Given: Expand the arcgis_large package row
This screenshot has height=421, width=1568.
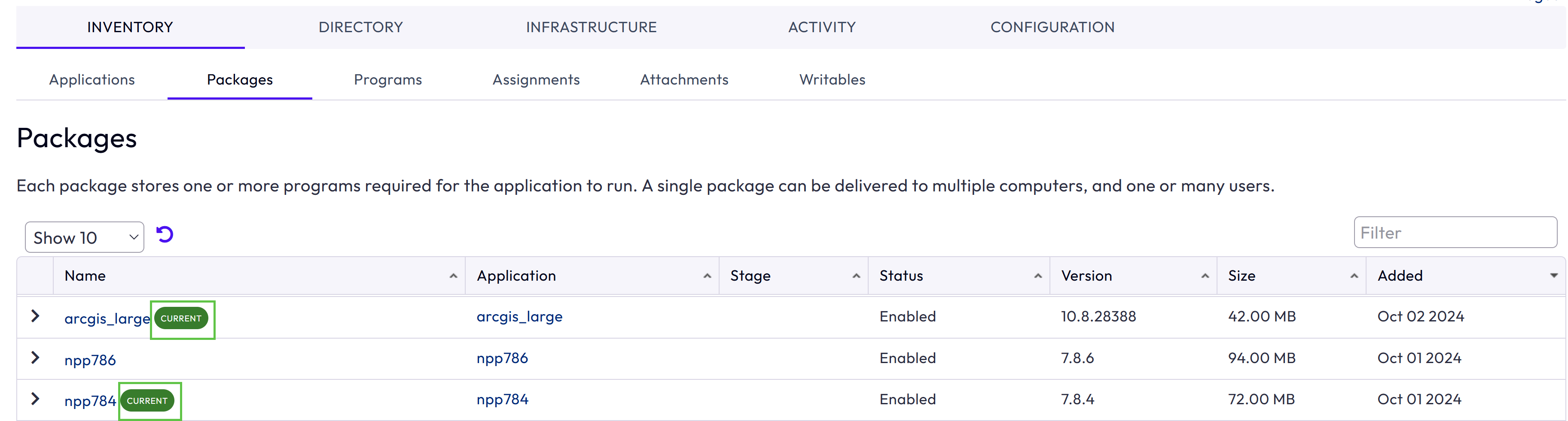Looking at the screenshot, I should [35, 316].
